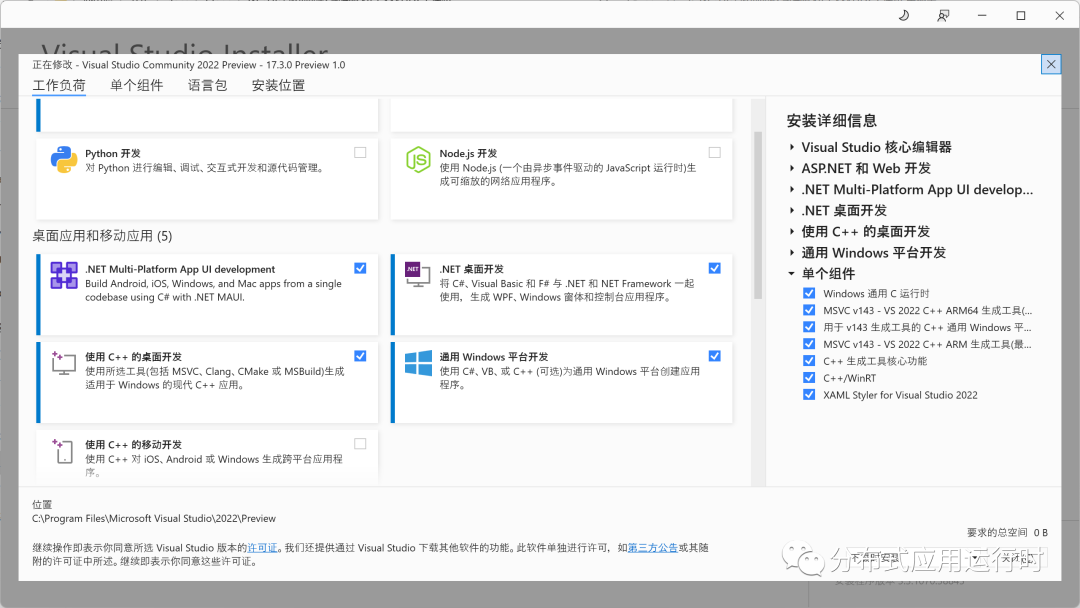
Task: Uncheck the 使用 C++ 的桌面开发 workload checkbox
Action: click(360, 356)
